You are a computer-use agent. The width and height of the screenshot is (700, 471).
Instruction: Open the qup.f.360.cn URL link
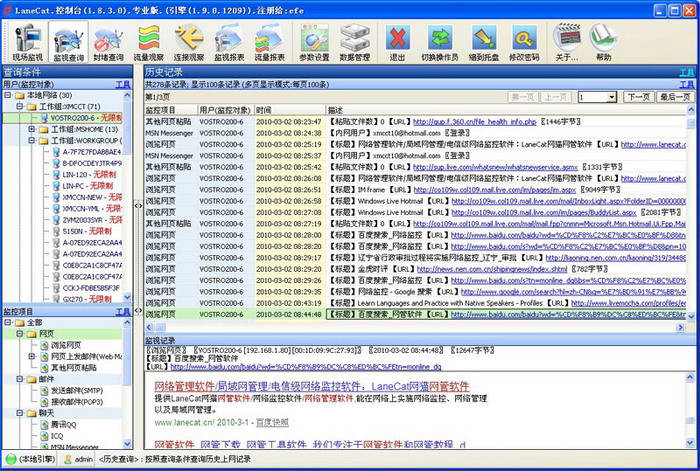pyautogui.click(x=475, y=121)
